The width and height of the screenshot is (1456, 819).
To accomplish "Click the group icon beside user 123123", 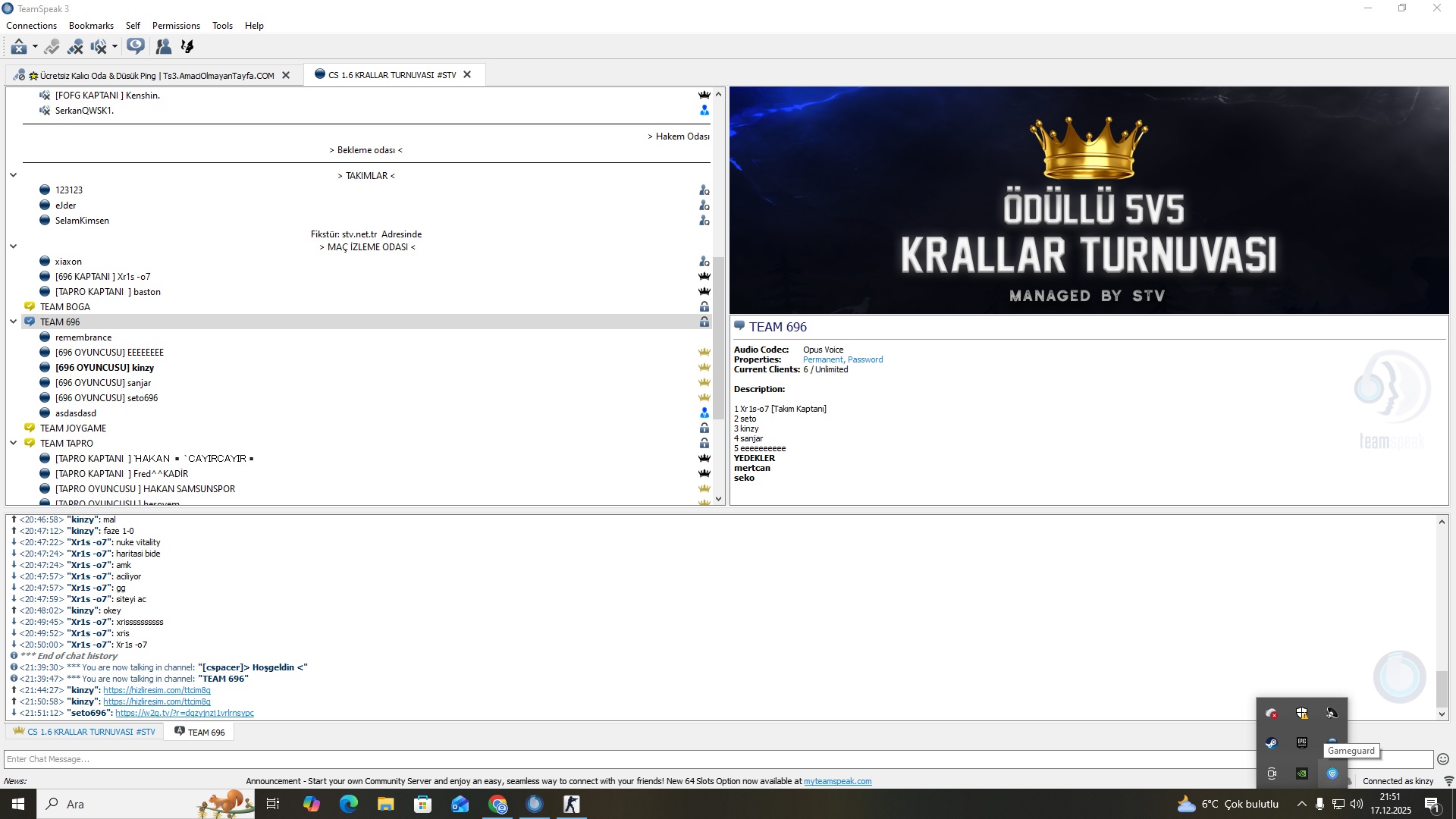I will pos(704,190).
